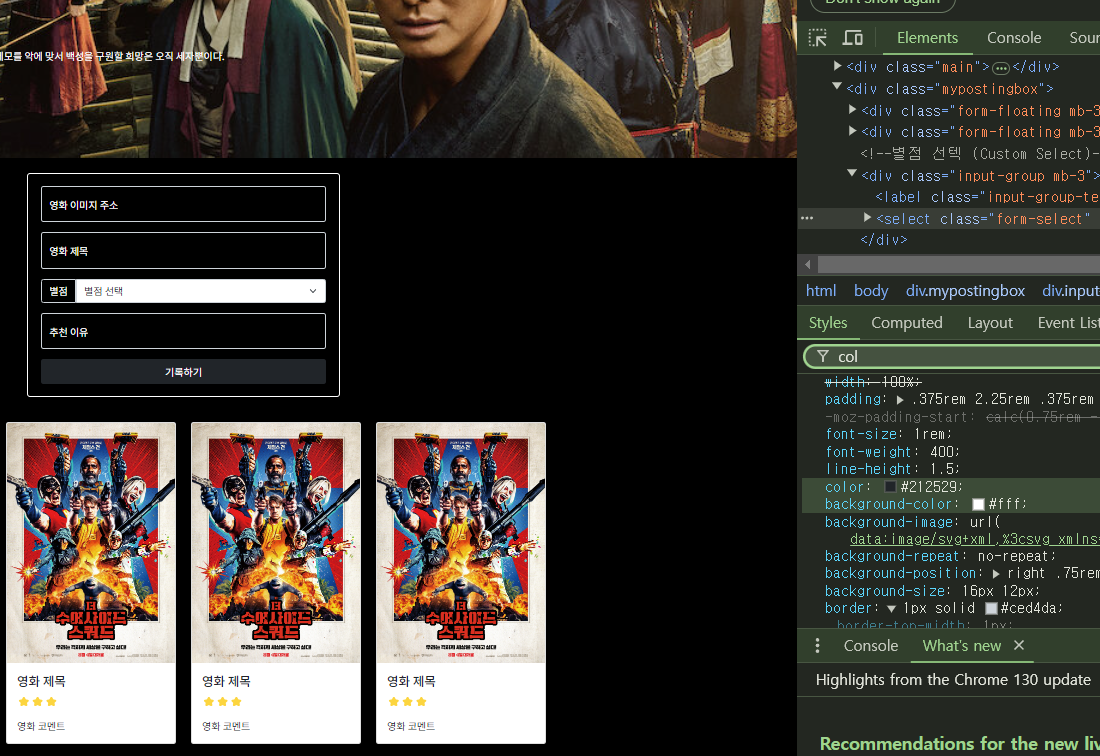Viewport: 1100px width, 756px height.
Task: Click the font-weight: 400 declaration
Action: tap(892, 452)
